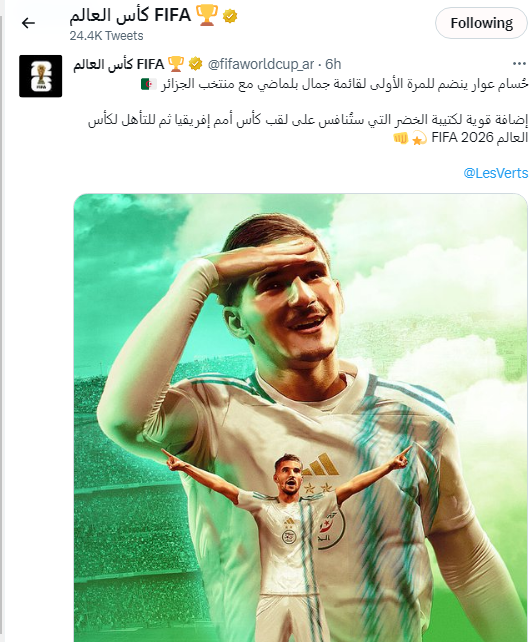Screen dimensions: 532x642
Task: Toggle the Following button
Action: click(x=481, y=23)
